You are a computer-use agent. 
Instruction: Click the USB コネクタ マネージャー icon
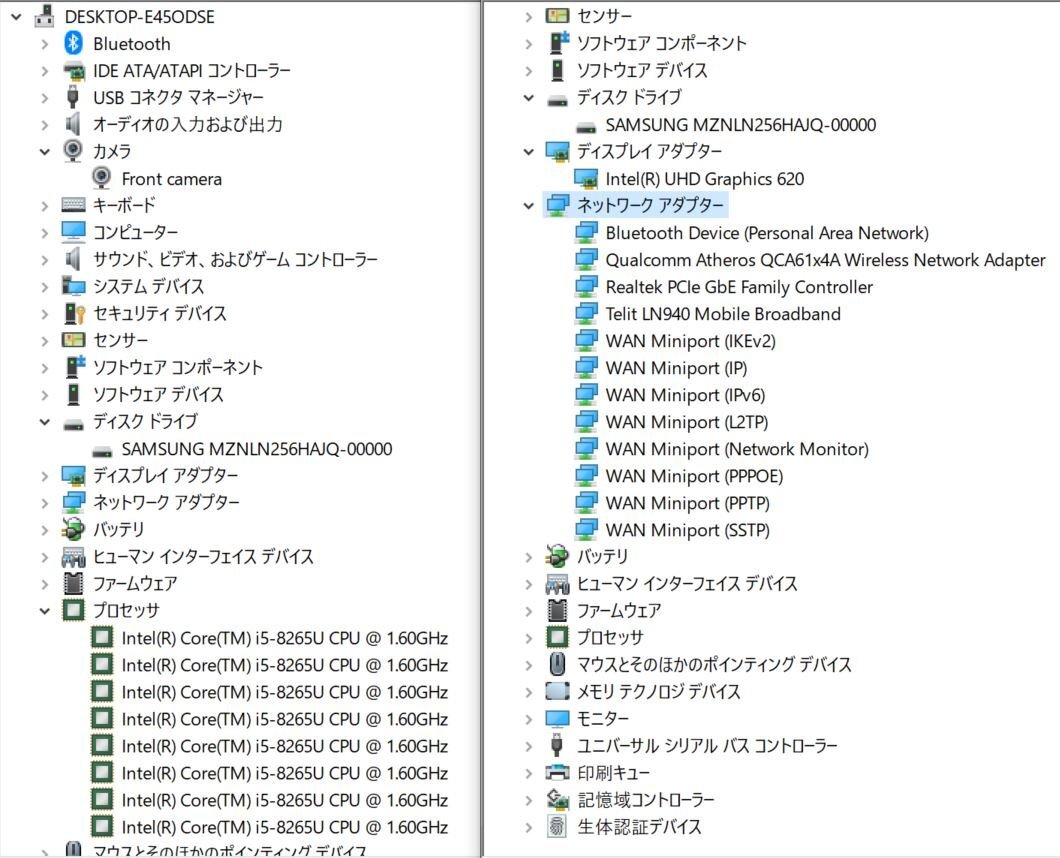(x=73, y=97)
